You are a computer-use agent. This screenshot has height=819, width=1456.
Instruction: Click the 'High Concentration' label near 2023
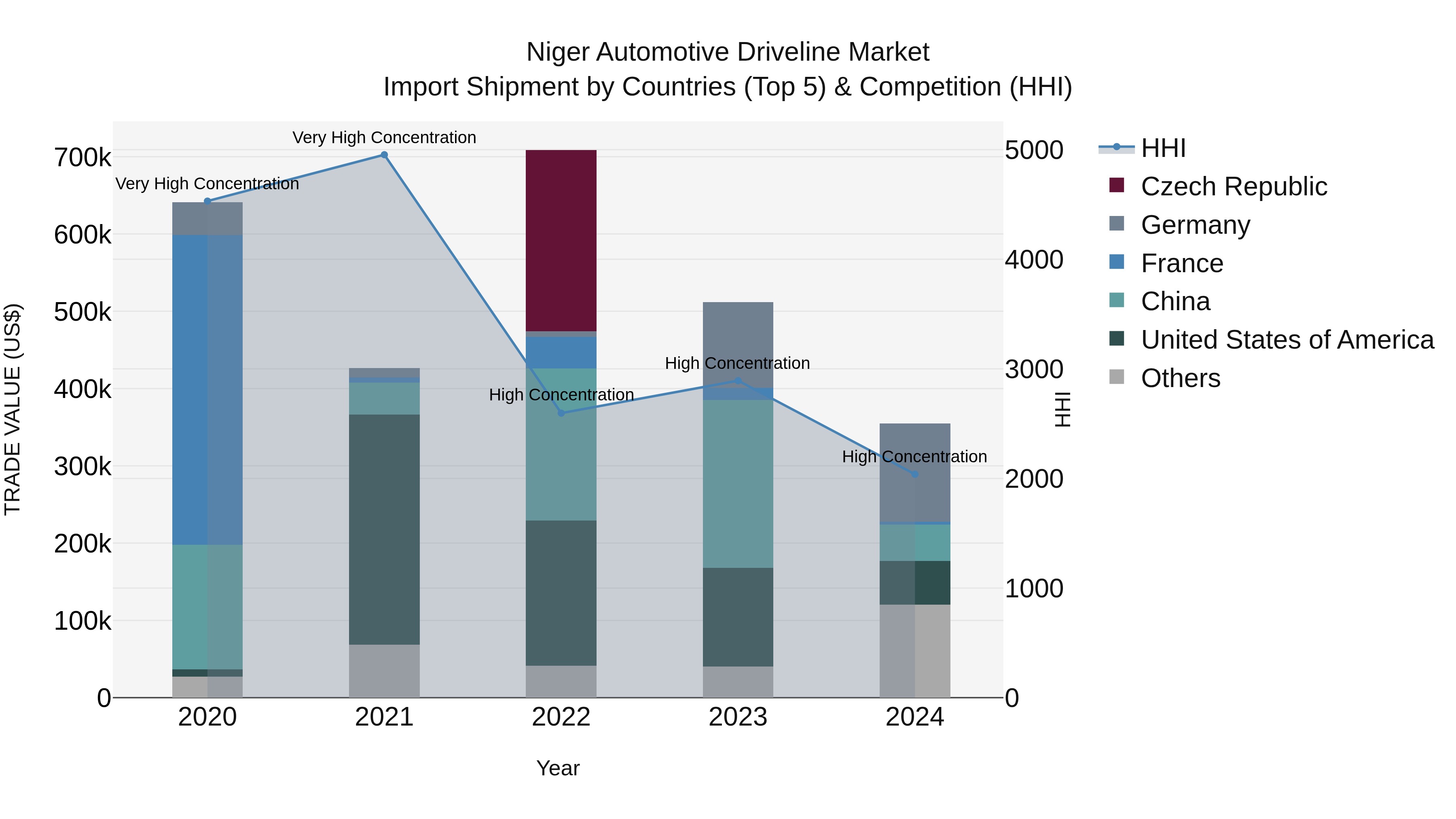[x=738, y=363]
